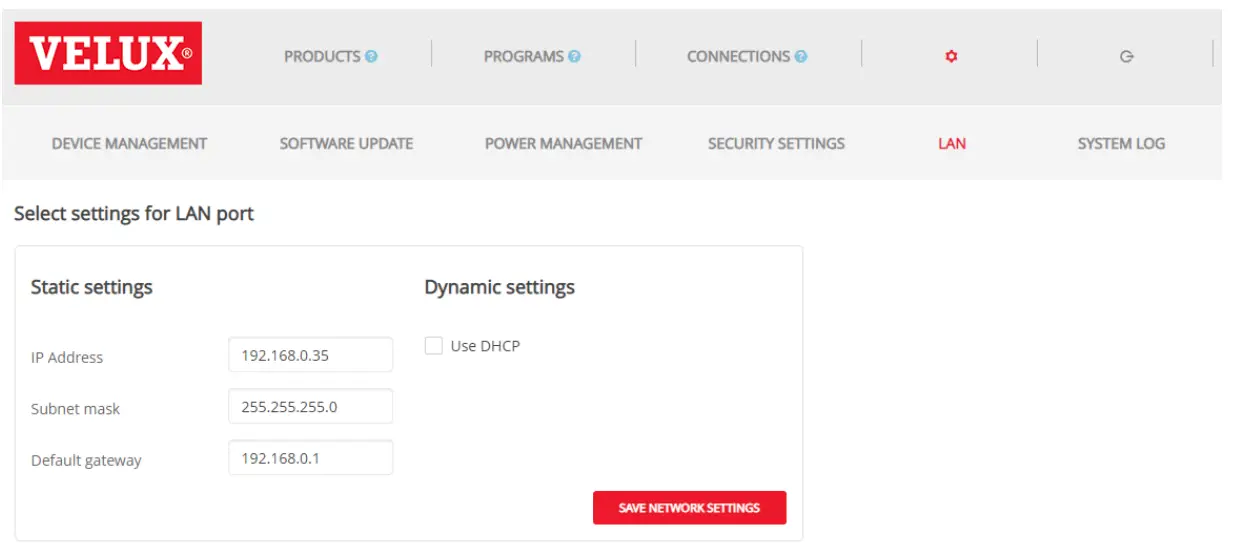The height and width of the screenshot is (558, 1234).
Task: Click the 'Use DHCP' label text
Action: (485, 346)
